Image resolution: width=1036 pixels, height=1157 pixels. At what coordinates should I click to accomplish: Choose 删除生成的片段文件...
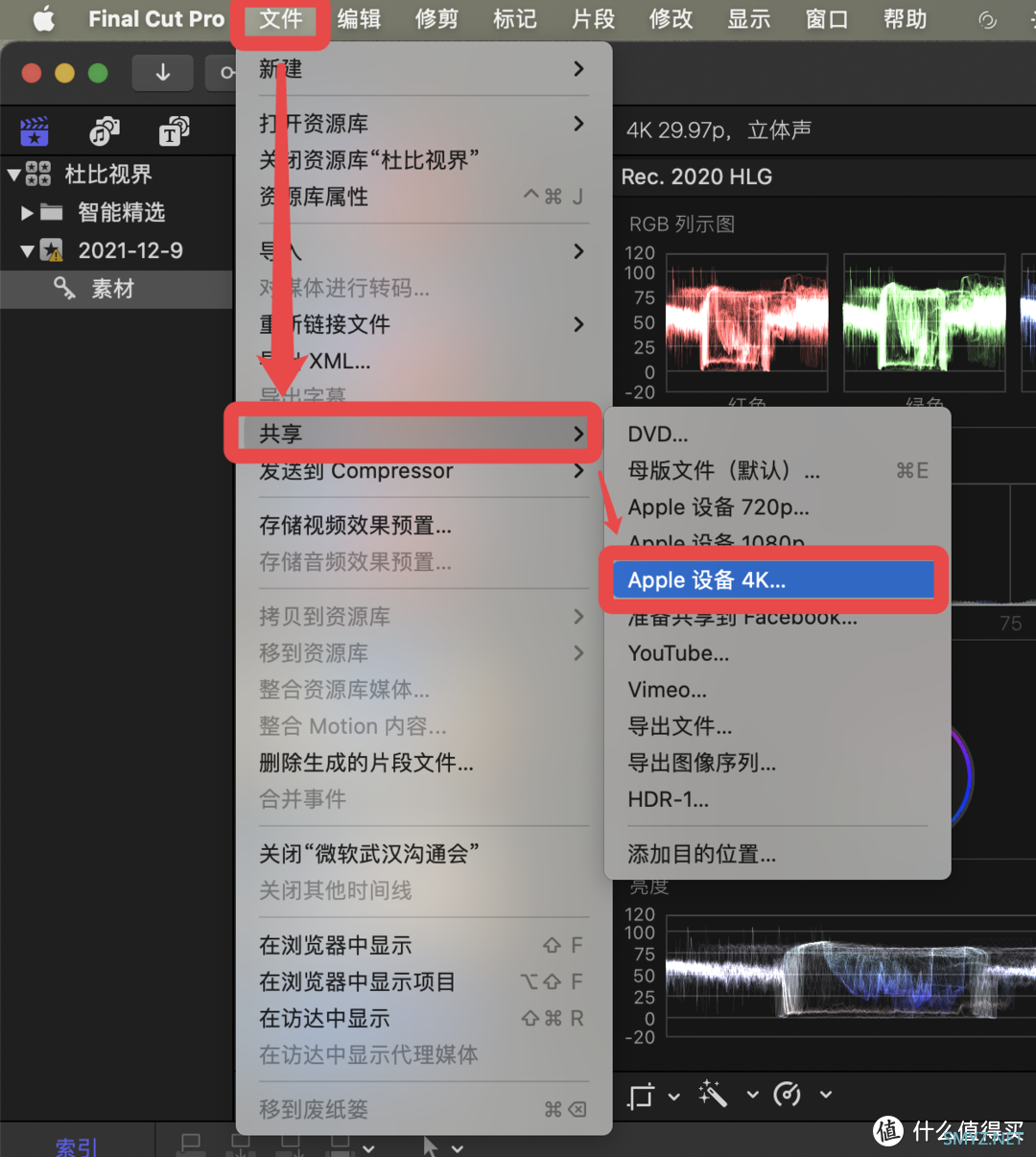tap(423, 763)
